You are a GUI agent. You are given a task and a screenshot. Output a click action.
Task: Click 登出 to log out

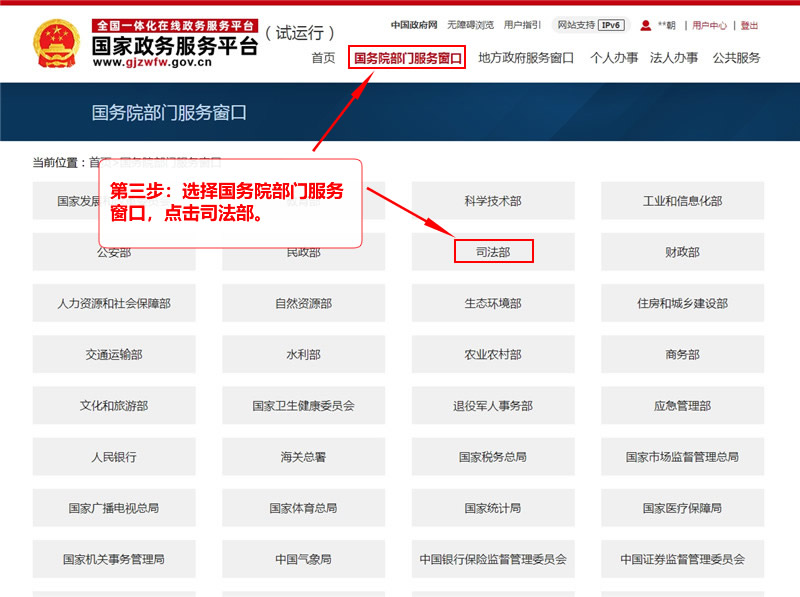749,25
